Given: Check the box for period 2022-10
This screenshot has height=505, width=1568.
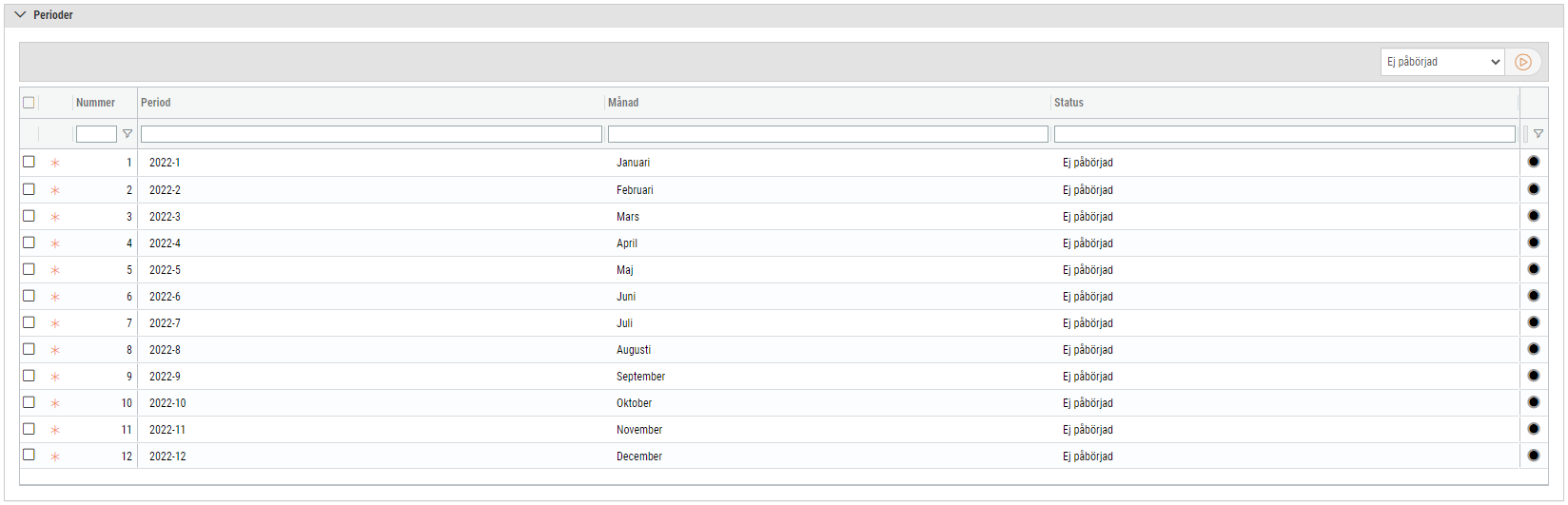Looking at the screenshot, I should [x=29, y=402].
